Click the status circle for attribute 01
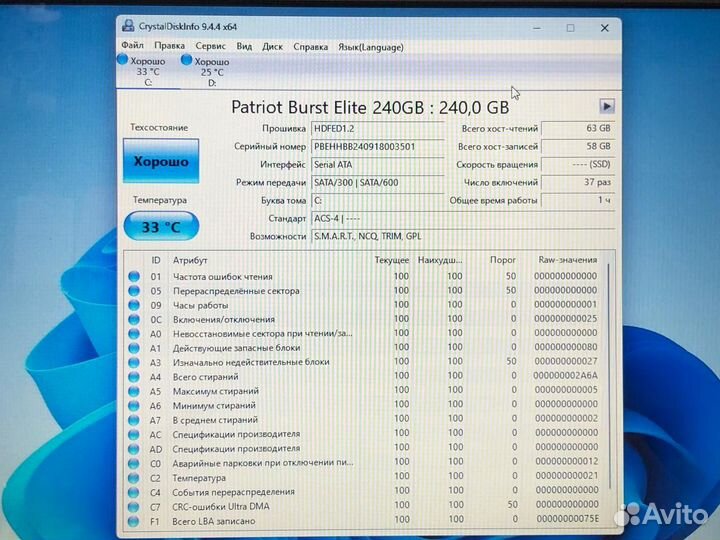Image resolution: width=720 pixels, height=540 pixels. (x=134, y=276)
